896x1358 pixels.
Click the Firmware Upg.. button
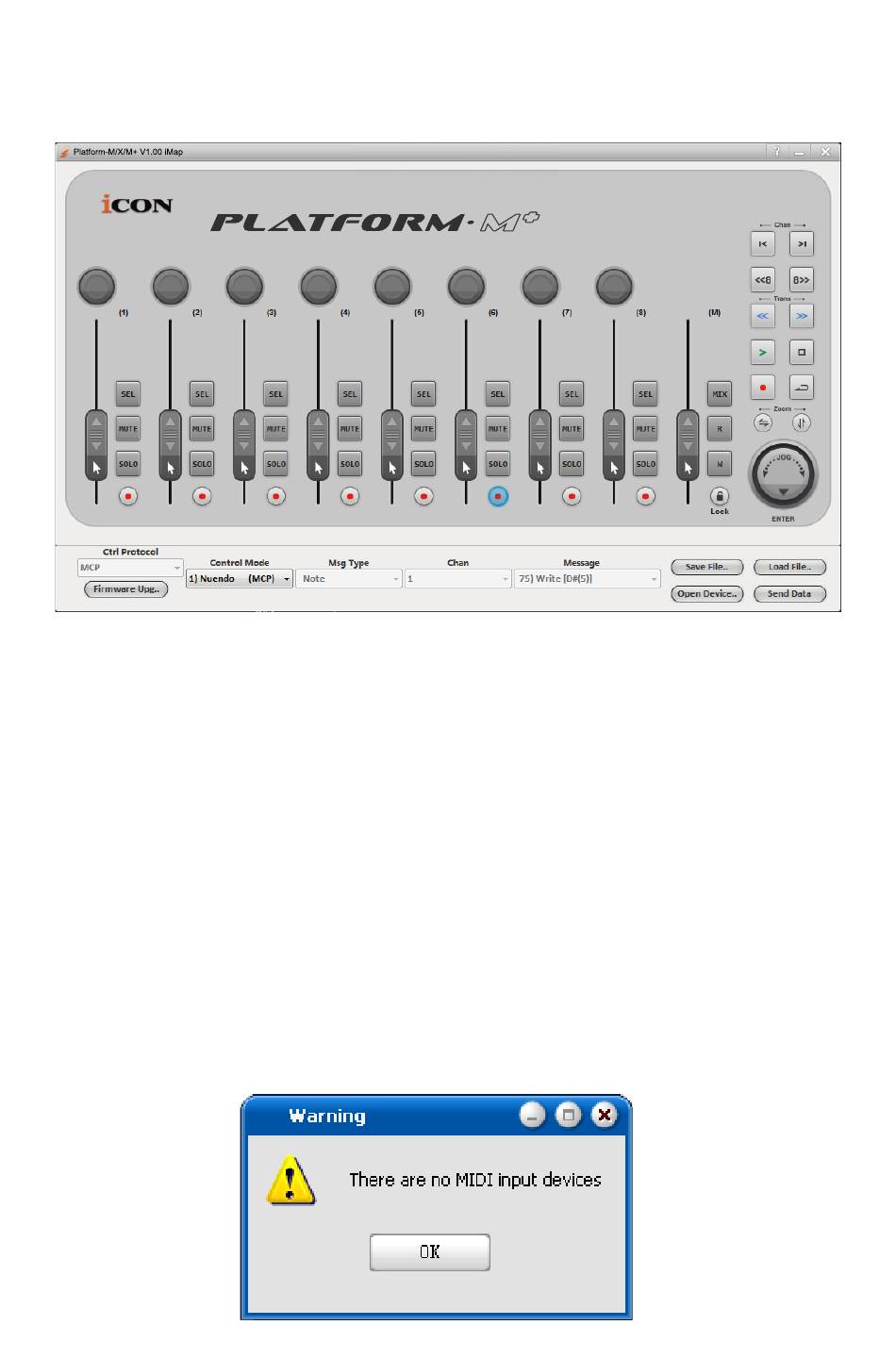click(126, 589)
